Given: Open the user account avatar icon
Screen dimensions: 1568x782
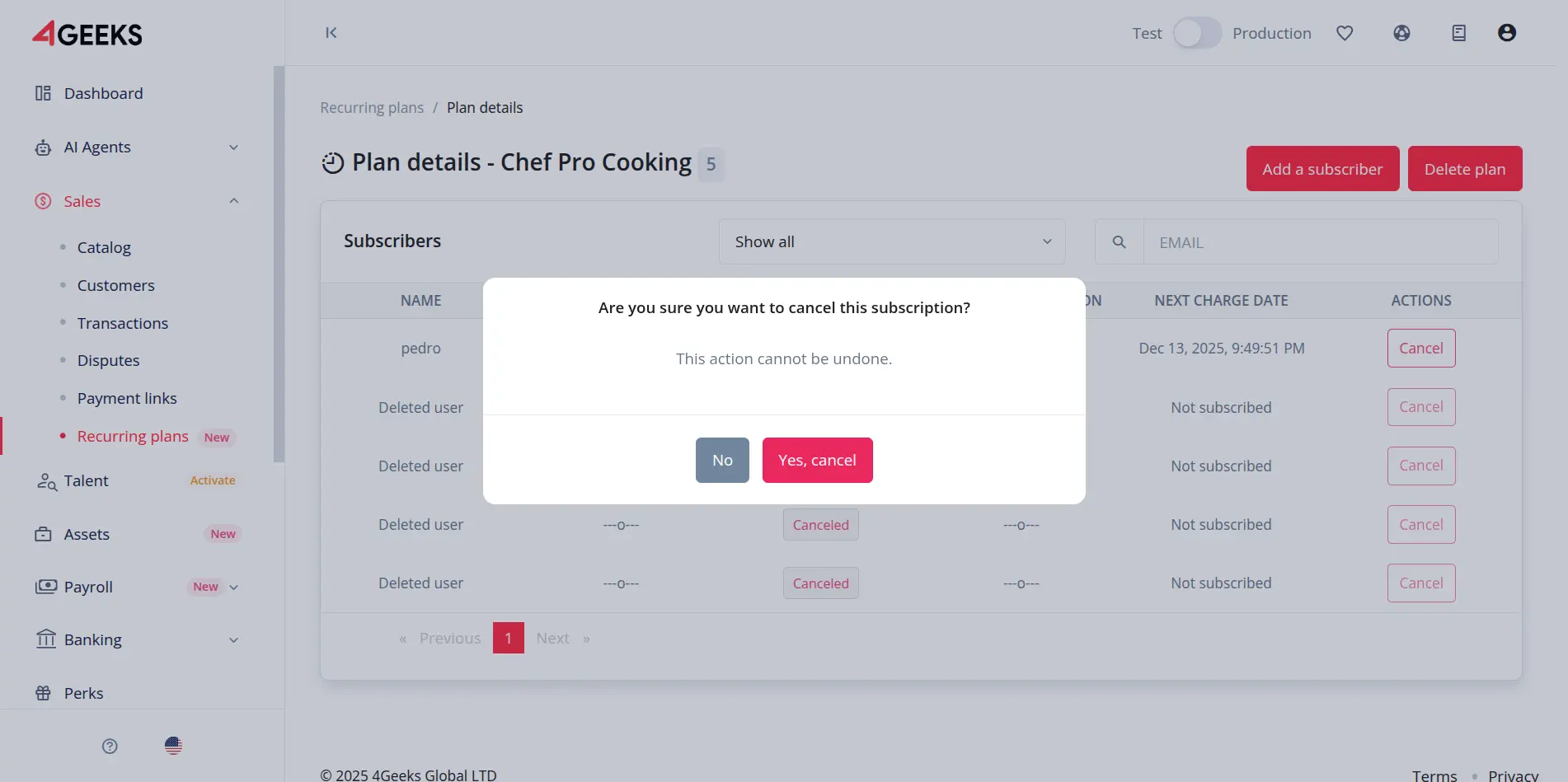Looking at the screenshot, I should coord(1507,33).
